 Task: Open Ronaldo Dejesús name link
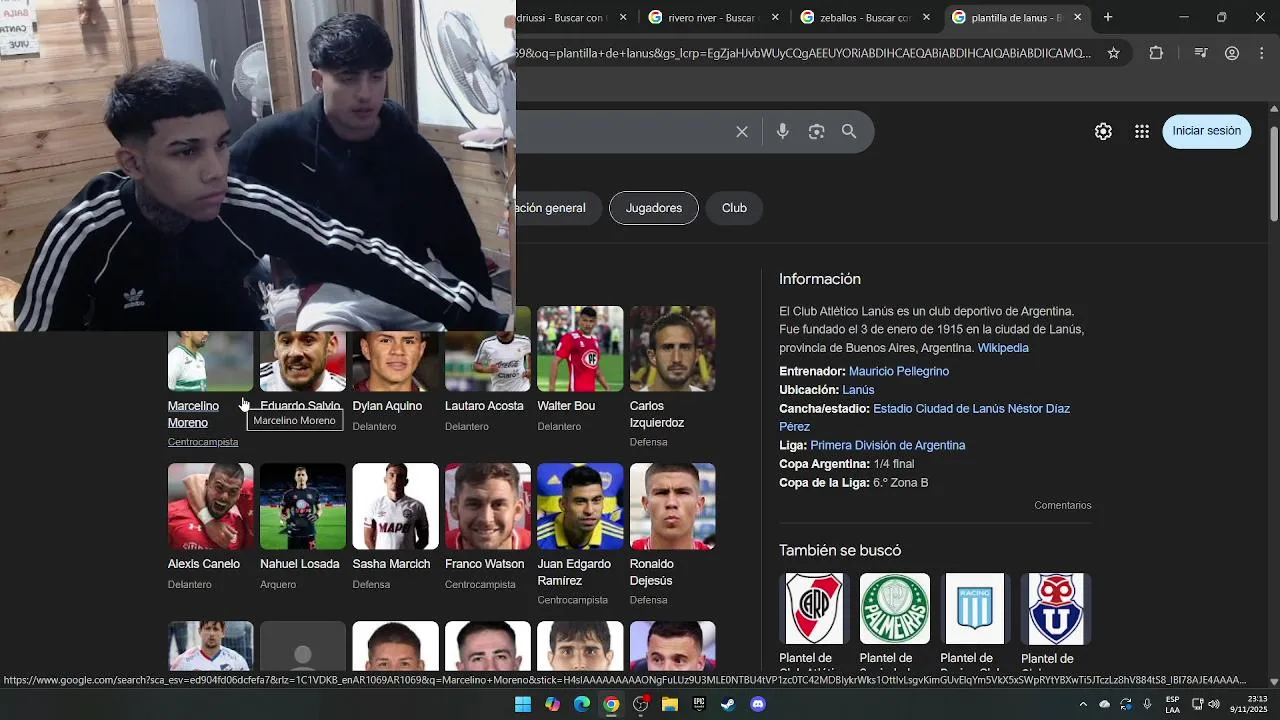pos(652,572)
